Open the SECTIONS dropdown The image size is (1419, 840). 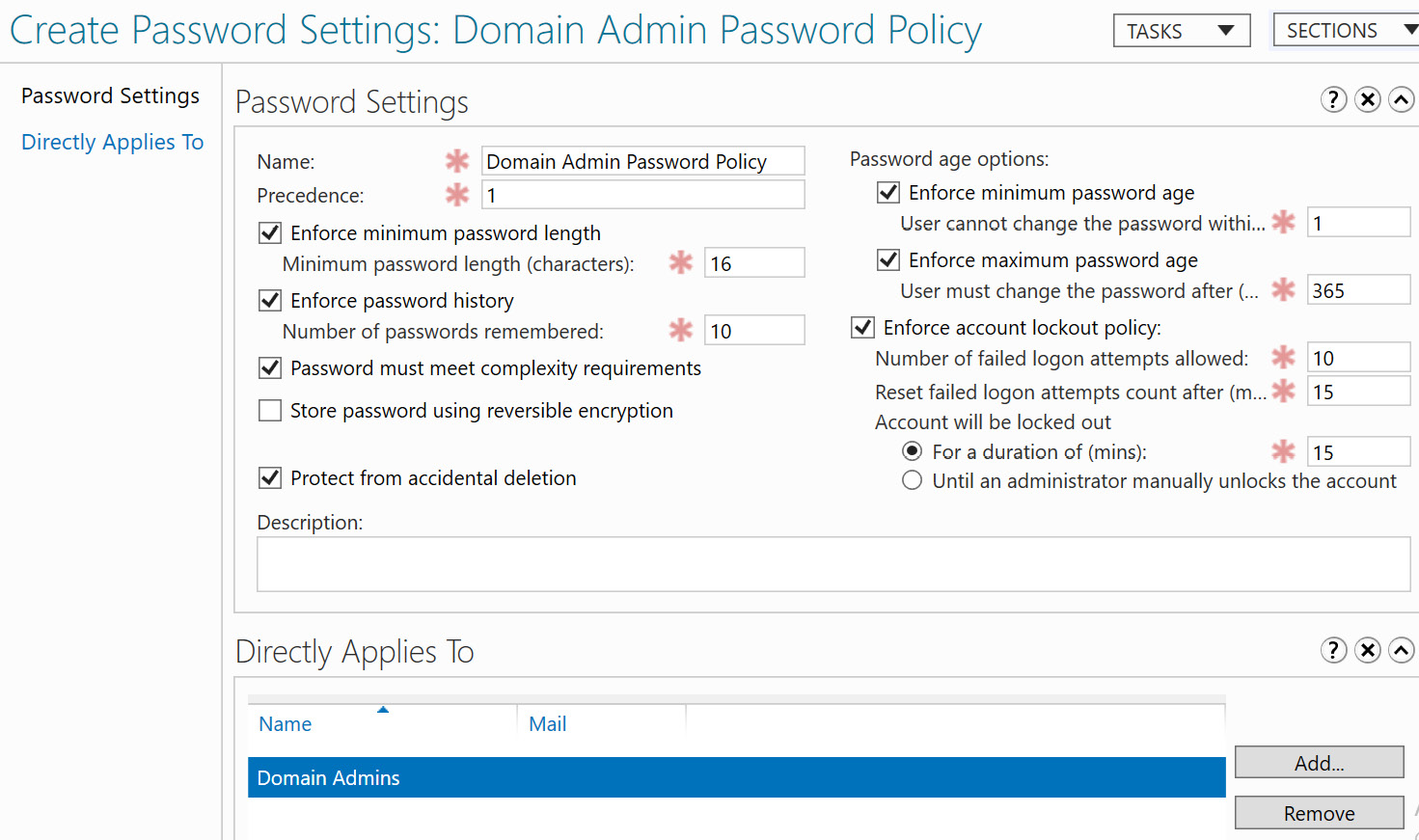[x=1347, y=30]
